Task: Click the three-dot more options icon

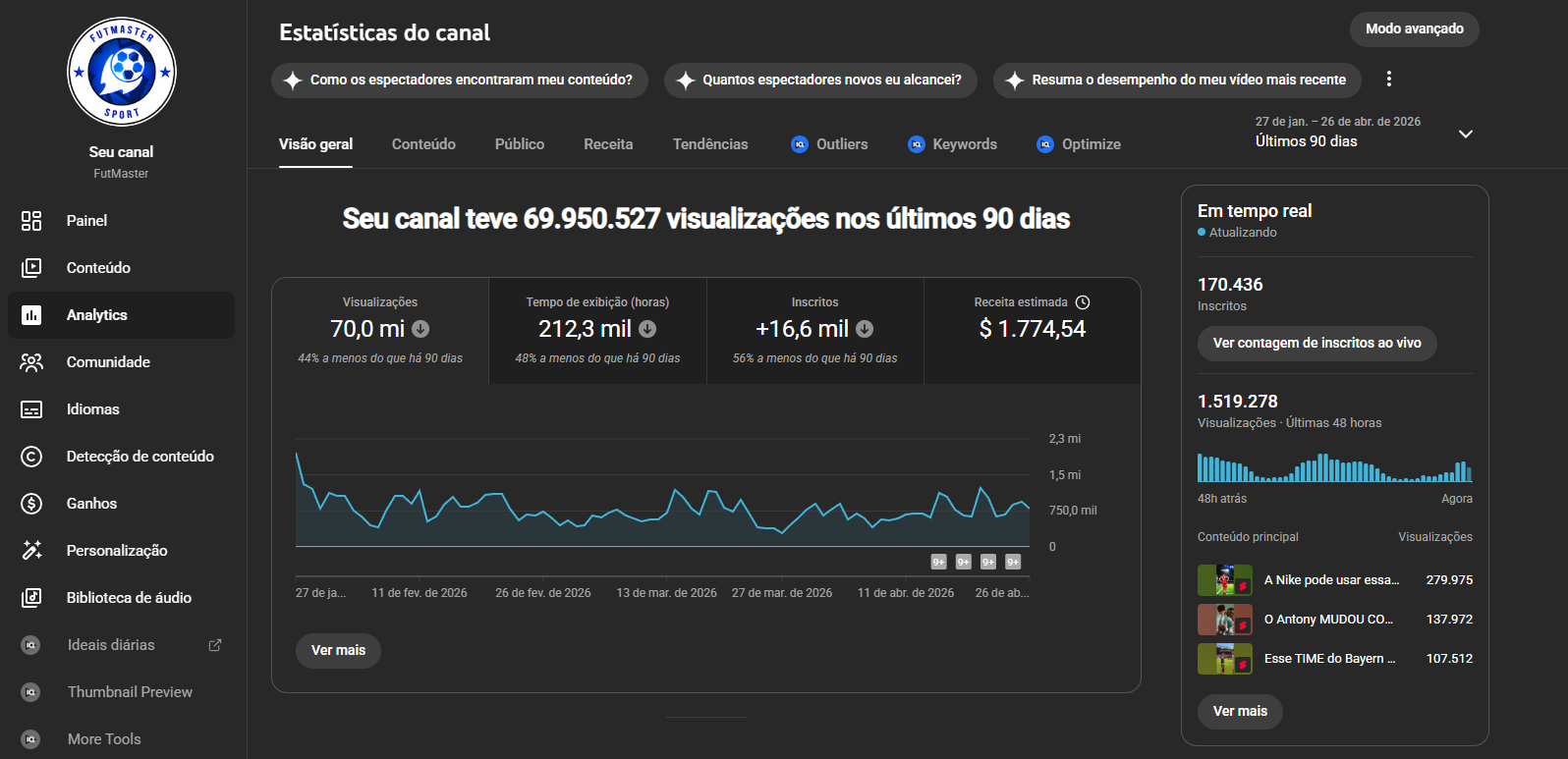Action: pyautogui.click(x=1388, y=80)
